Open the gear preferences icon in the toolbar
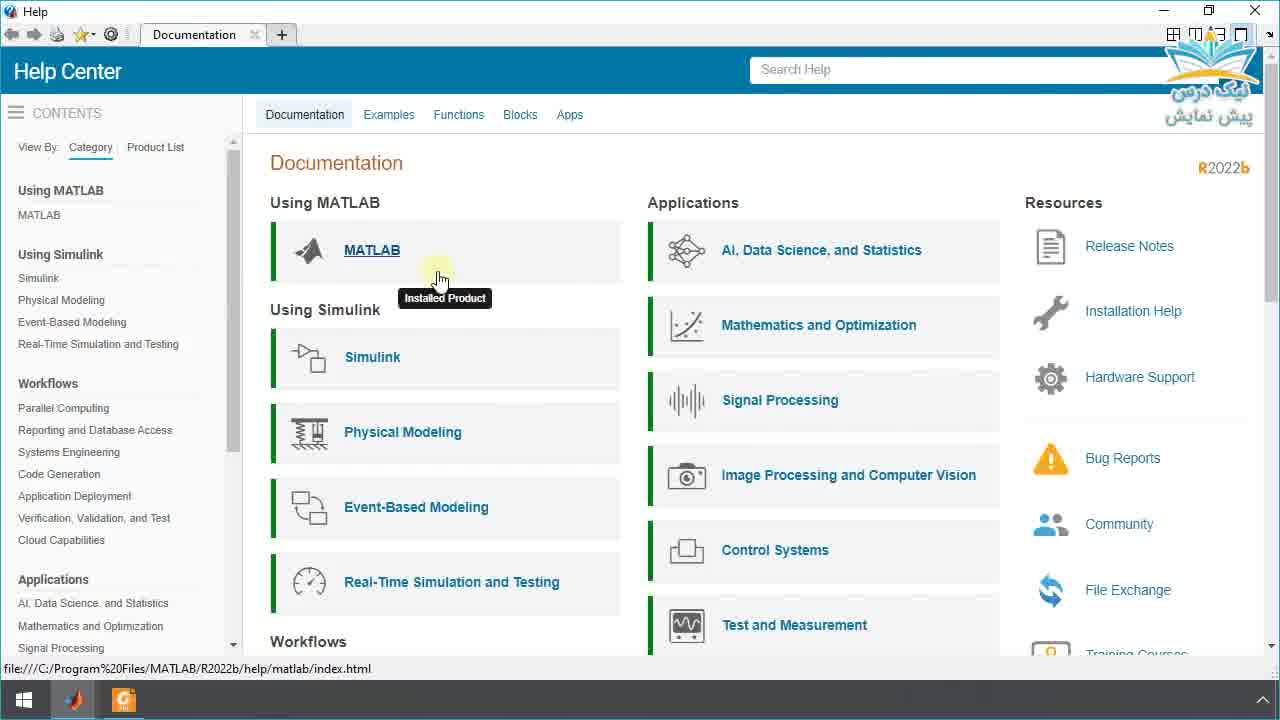Image resolution: width=1280 pixels, height=720 pixels. point(111,34)
